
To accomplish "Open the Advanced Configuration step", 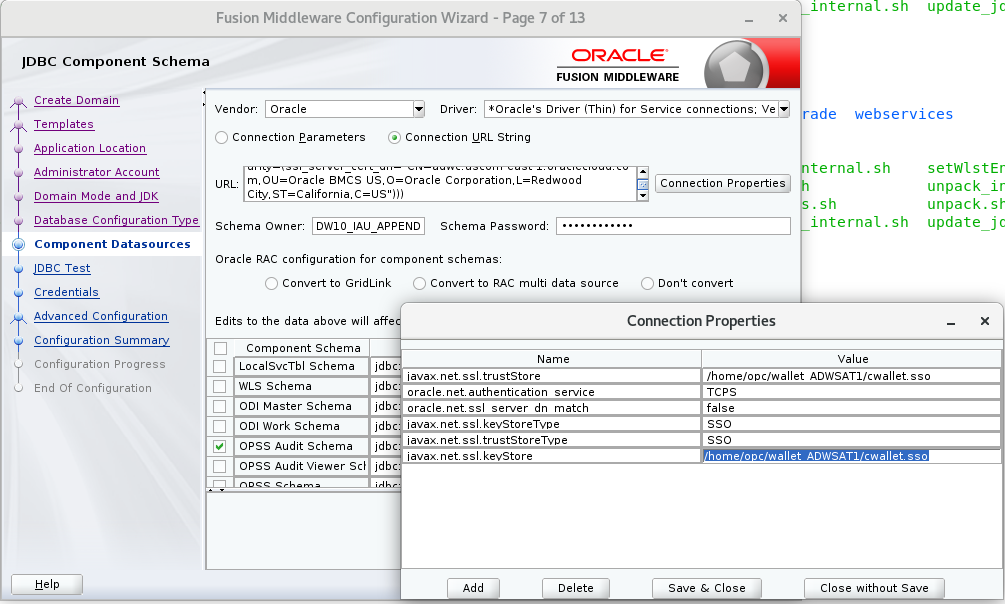I will coord(101,316).
